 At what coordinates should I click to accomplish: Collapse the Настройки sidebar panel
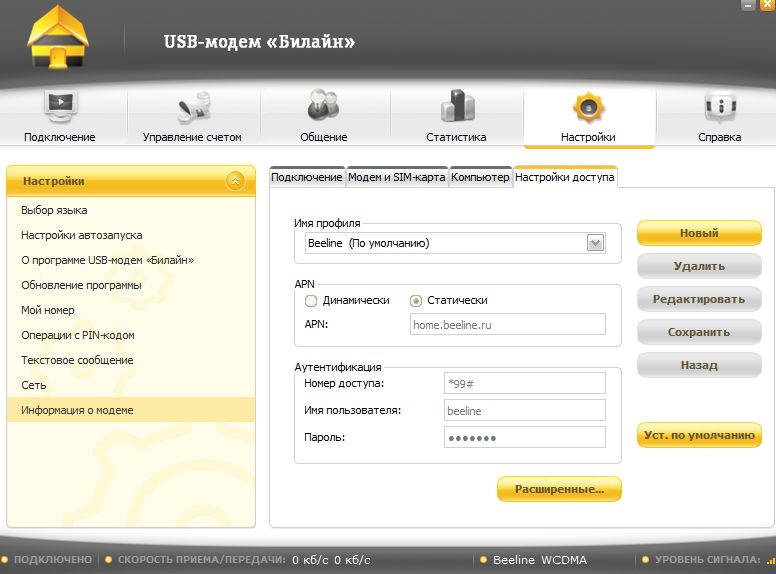235,181
